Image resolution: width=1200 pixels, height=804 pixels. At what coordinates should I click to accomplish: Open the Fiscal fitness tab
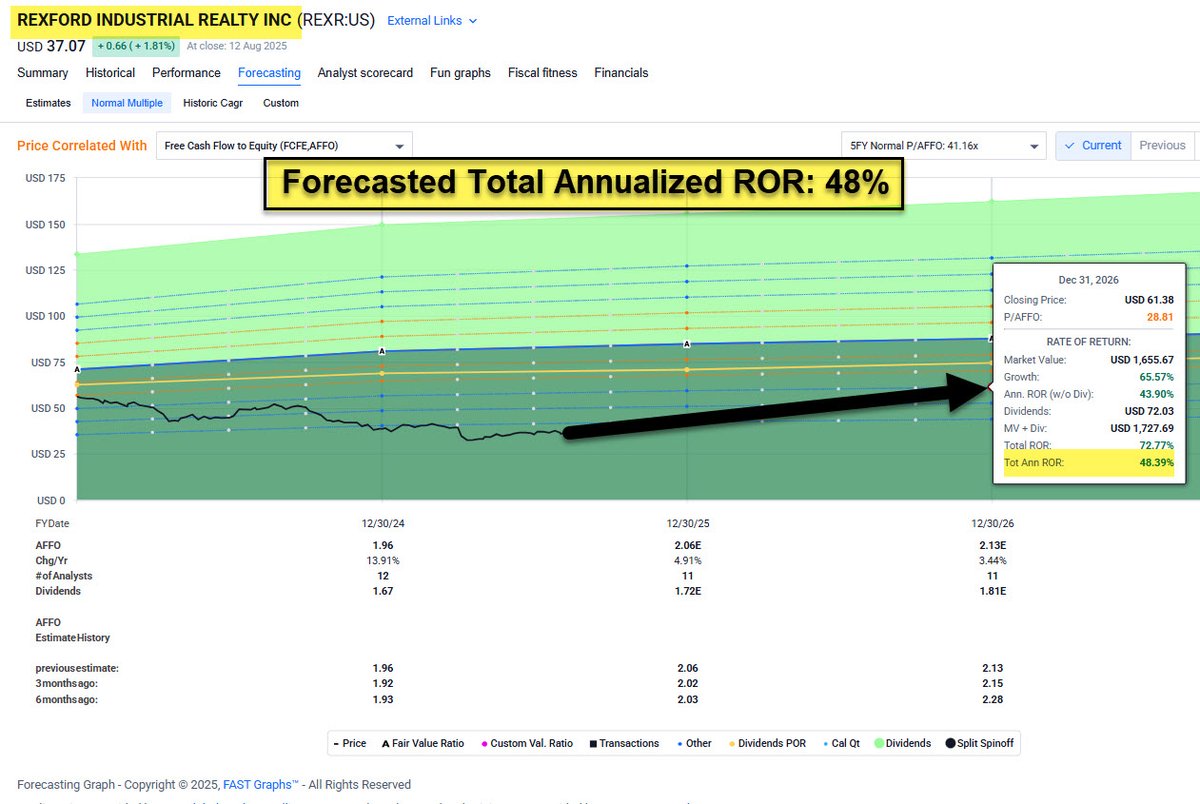pos(542,73)
